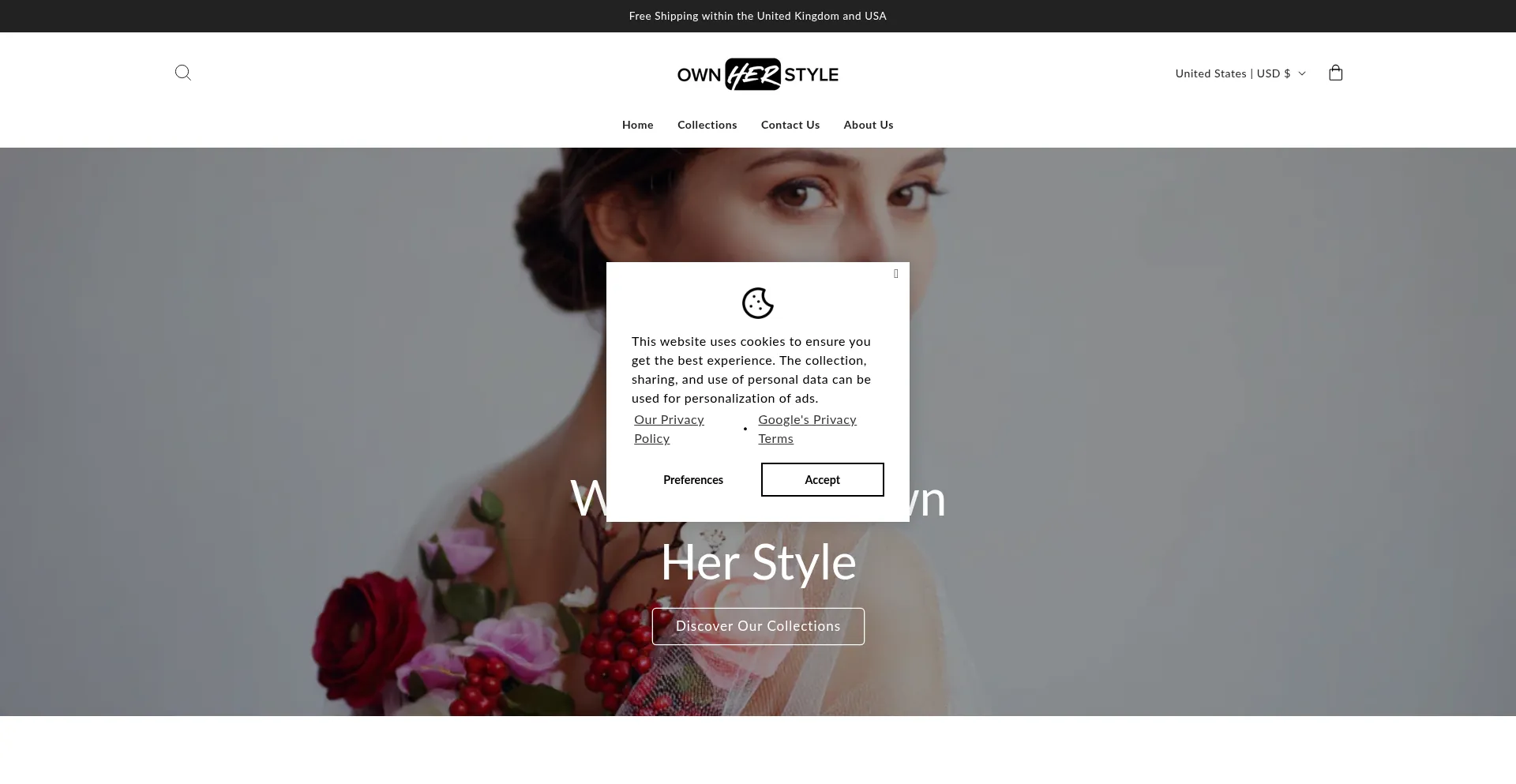Click the magnifying glass to search products

tap(182, 72)
